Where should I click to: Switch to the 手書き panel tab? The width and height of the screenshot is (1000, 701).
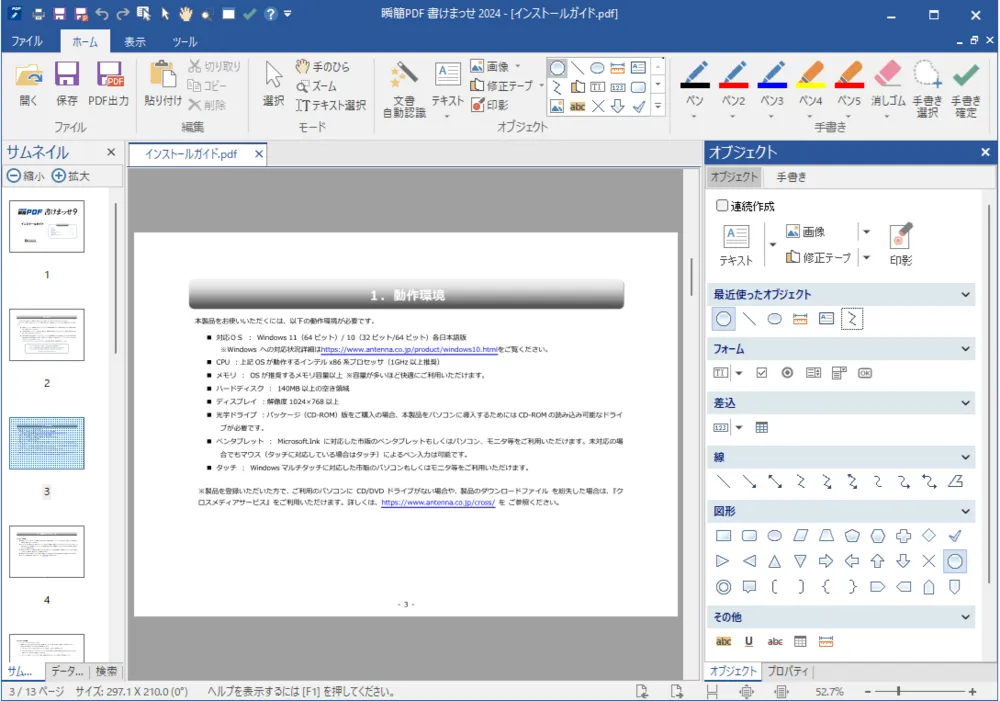791,177
